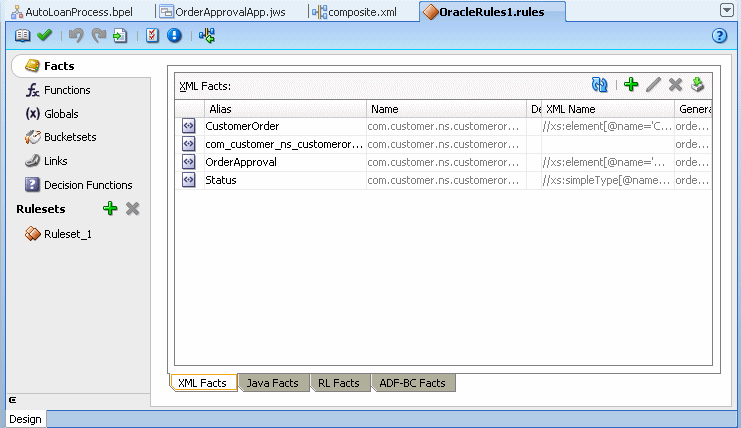
Task: Select Ruleset_1 in Rulesets list
Action: (x=68, y=234)
